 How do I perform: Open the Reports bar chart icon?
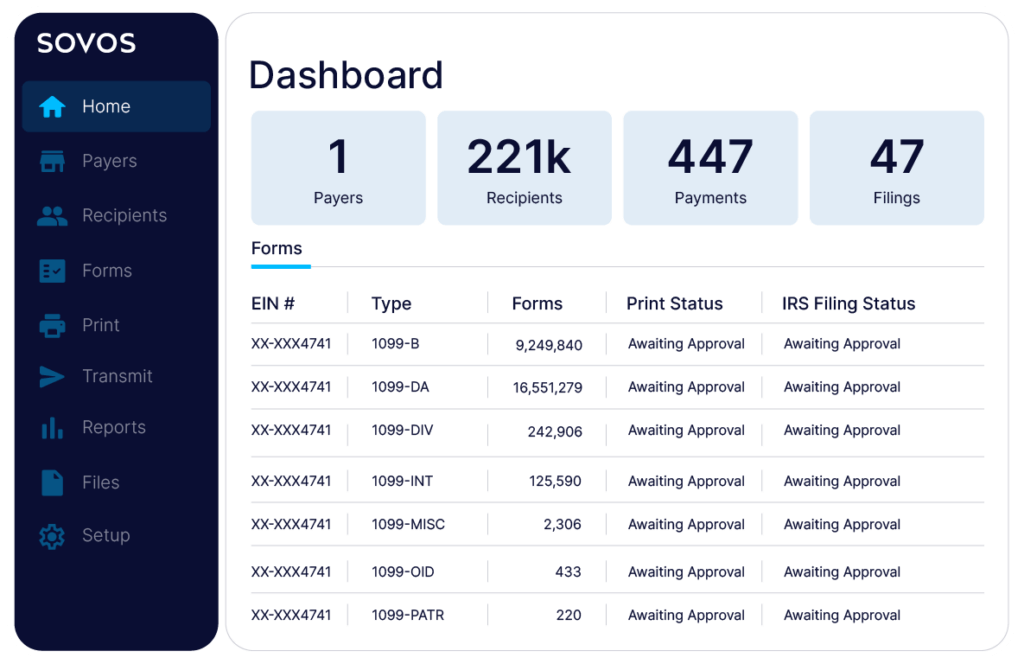tap(52, 428)
